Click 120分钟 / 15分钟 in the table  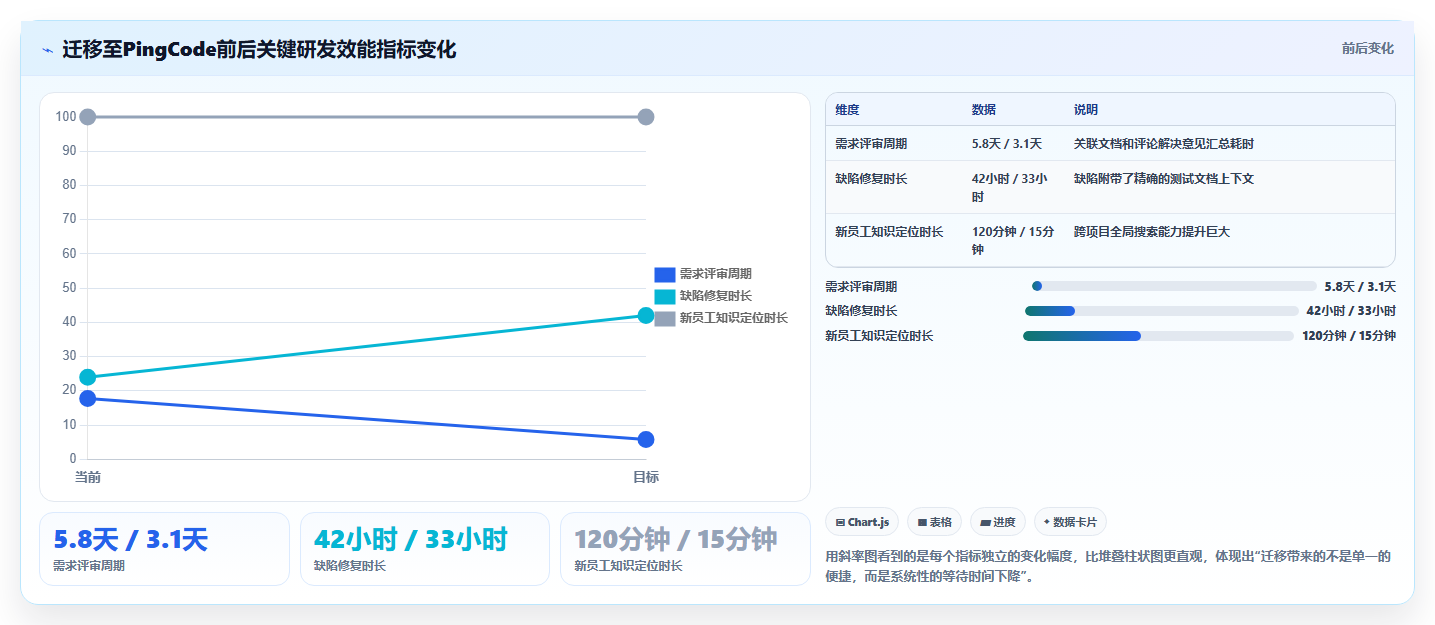(x=1013, y=241)
